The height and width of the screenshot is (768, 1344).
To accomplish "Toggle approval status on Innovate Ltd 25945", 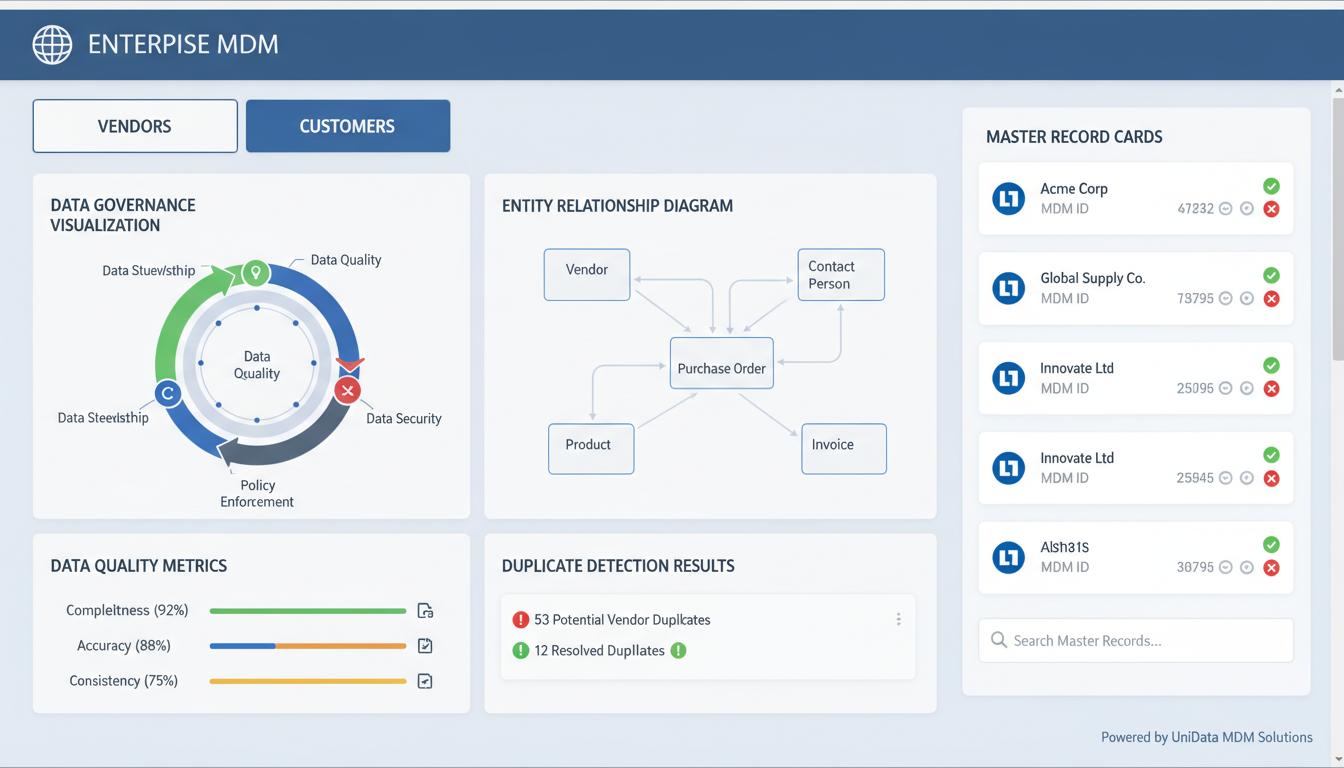I will (1271, 455).
